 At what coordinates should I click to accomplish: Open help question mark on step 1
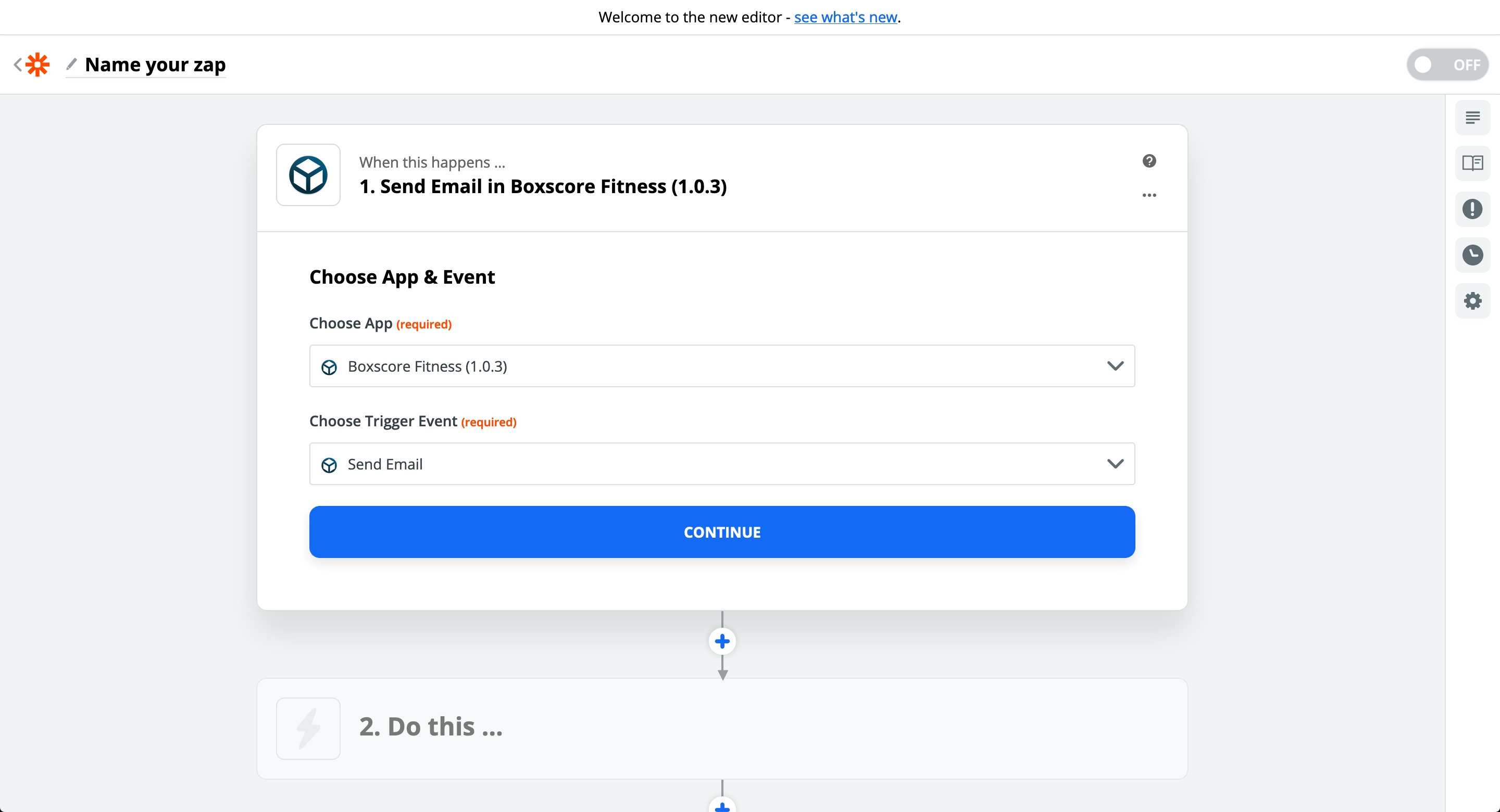point(1149,161)
